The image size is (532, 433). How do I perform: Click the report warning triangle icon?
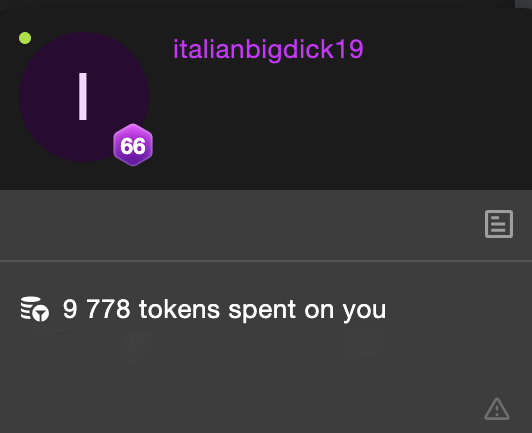pyautogui.click(x=497, y=409)
